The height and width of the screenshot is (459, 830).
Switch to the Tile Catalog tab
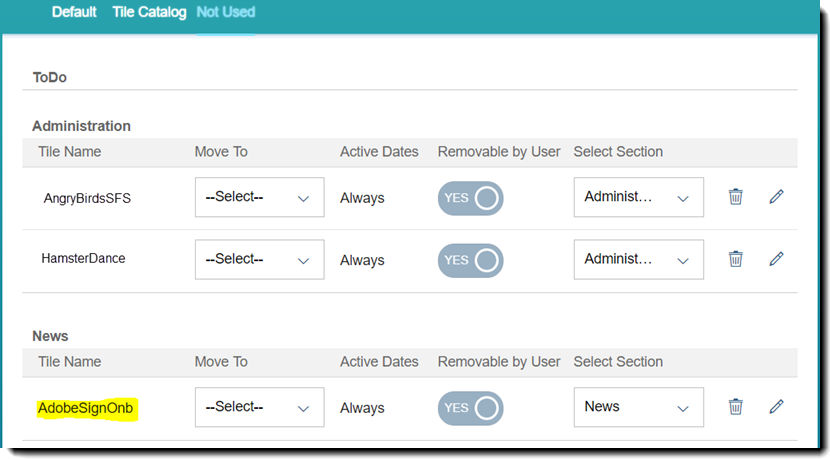click(x=149, y=12)
